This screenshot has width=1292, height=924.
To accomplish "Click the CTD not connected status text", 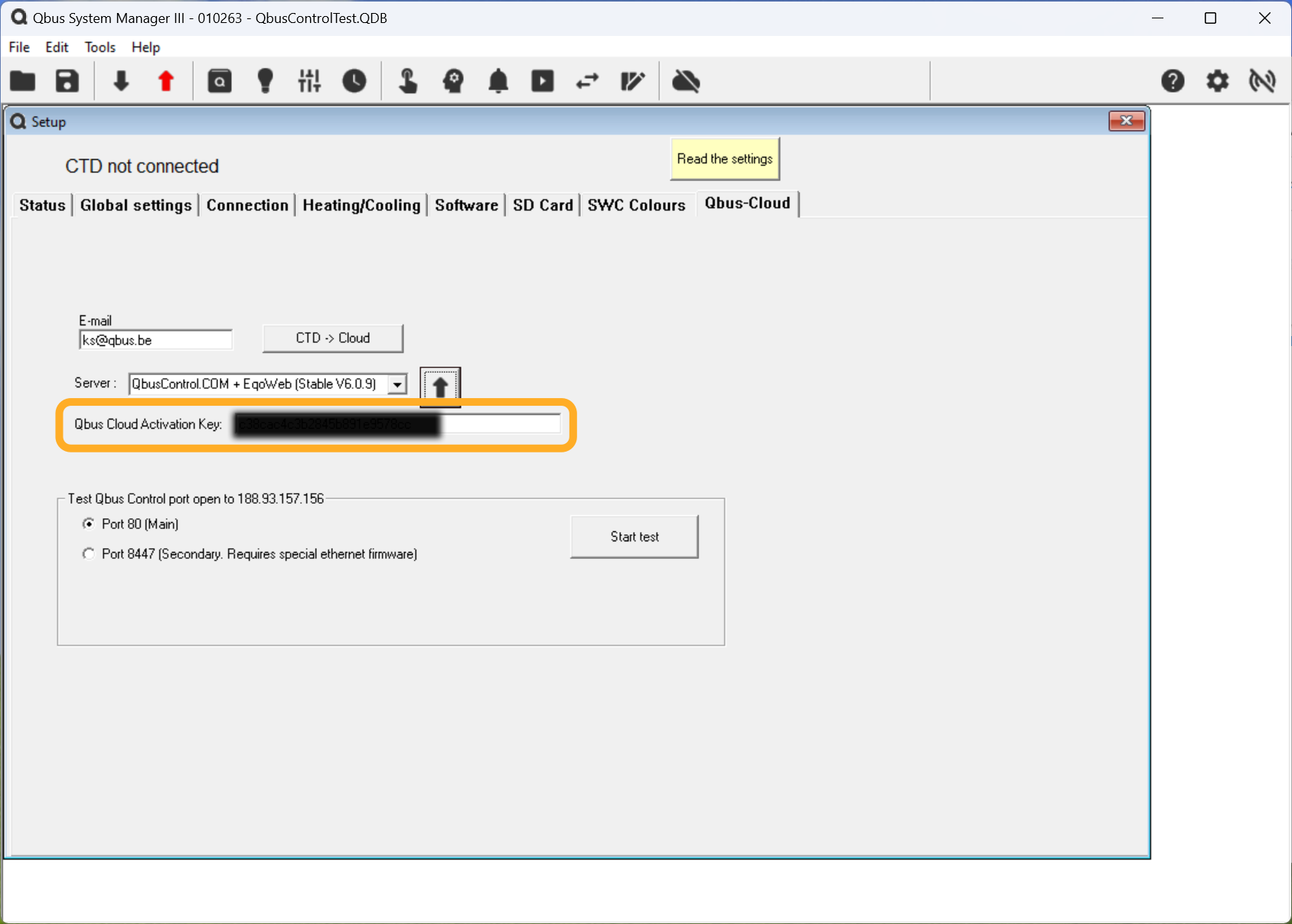I will point(142,166).
